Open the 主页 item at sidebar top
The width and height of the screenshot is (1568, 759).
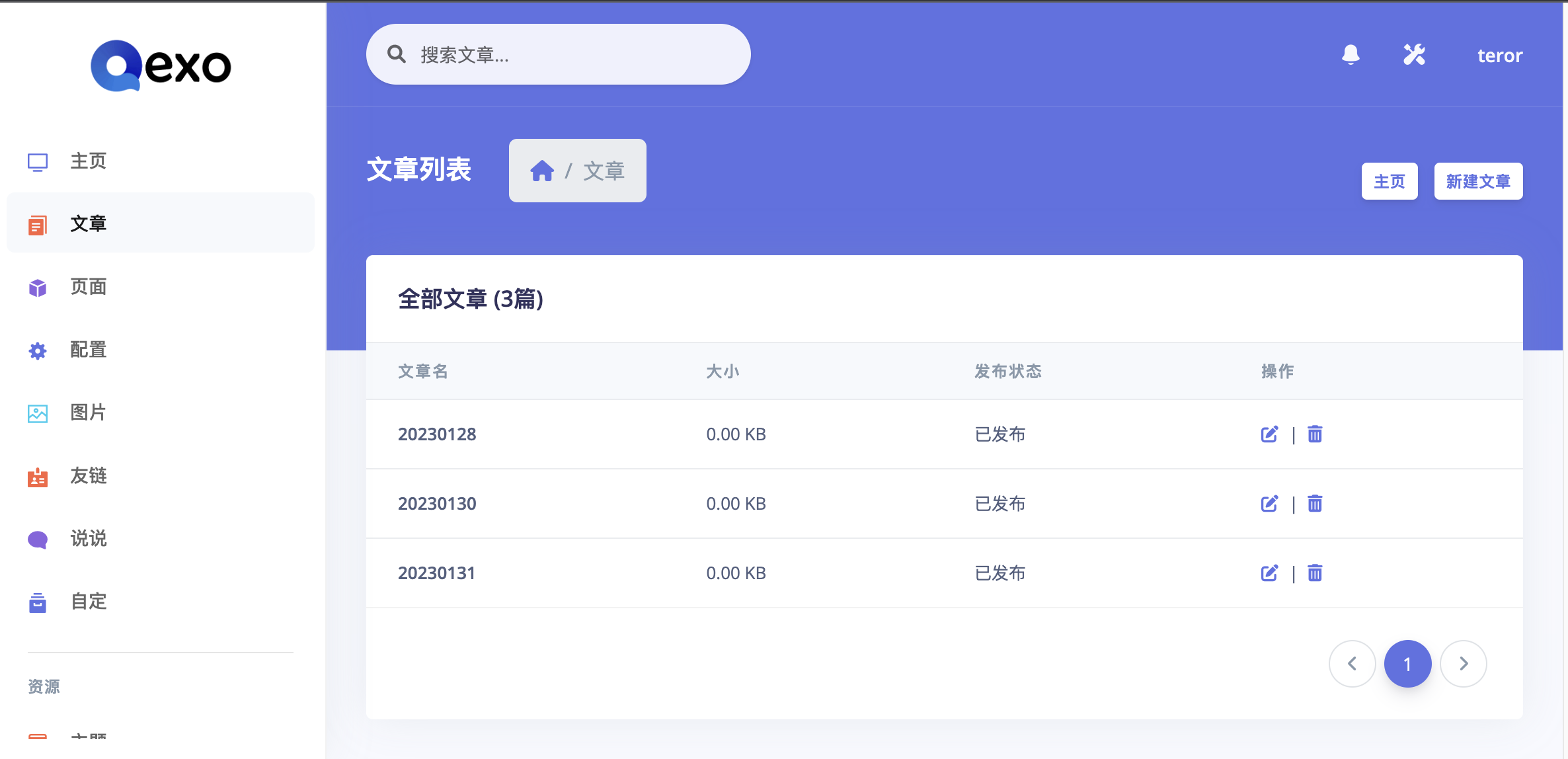point(88,161)
